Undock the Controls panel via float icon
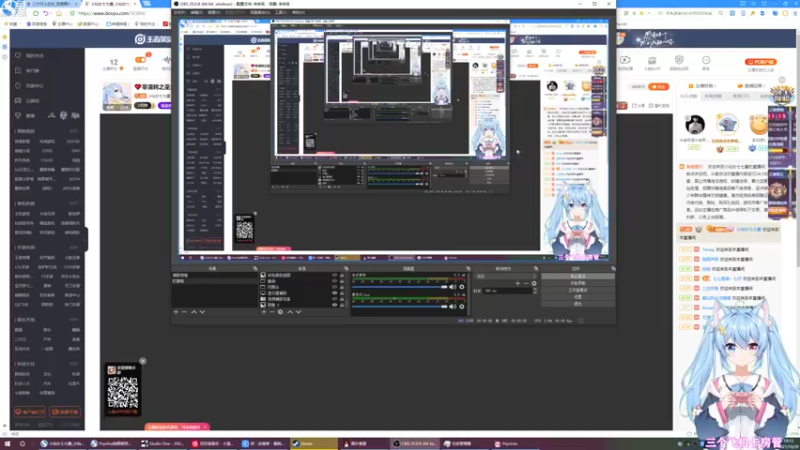Viewport: 800px width, 450px height. click(x=613, y=268)
